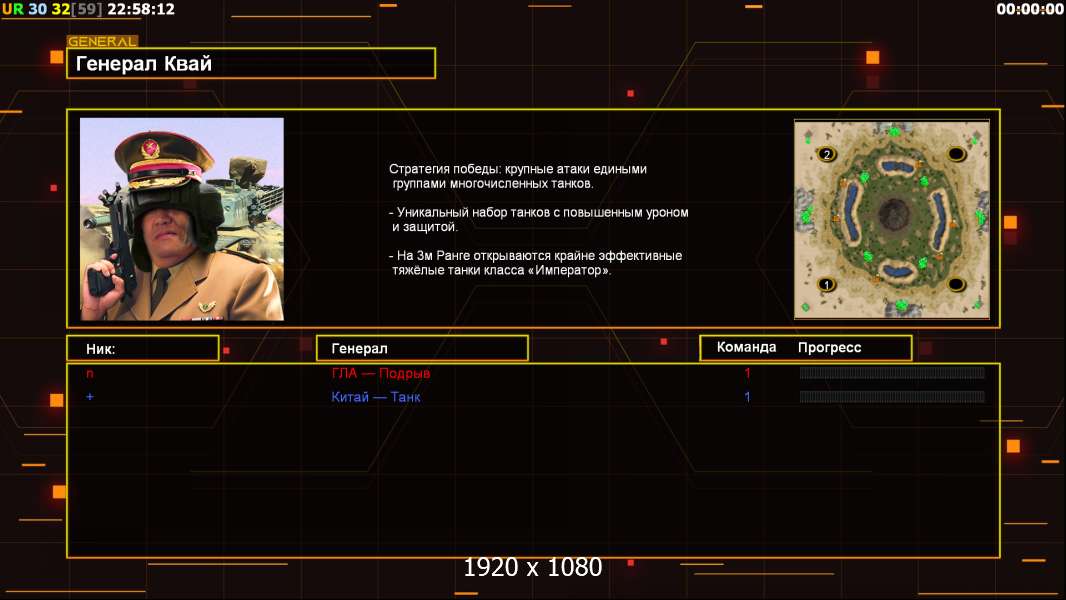Click the Генерал Квай title box
This screenshot has height=600, width=1066.
251,63
